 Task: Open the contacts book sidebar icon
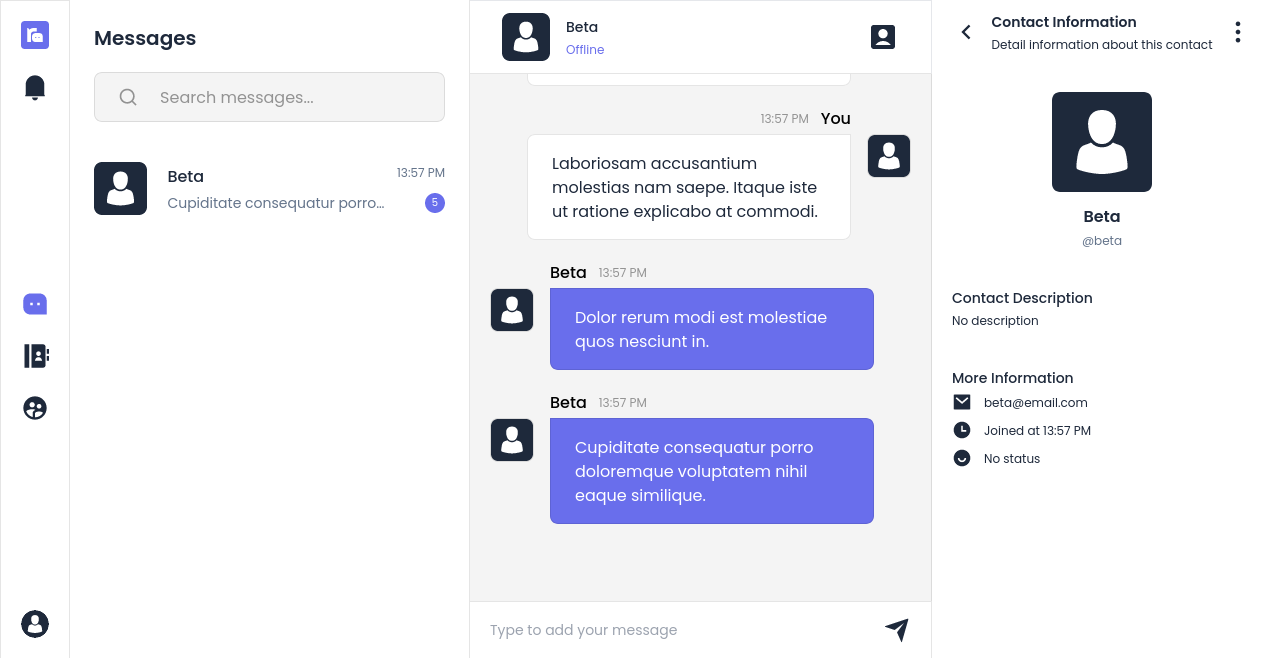tap(35, 356)
